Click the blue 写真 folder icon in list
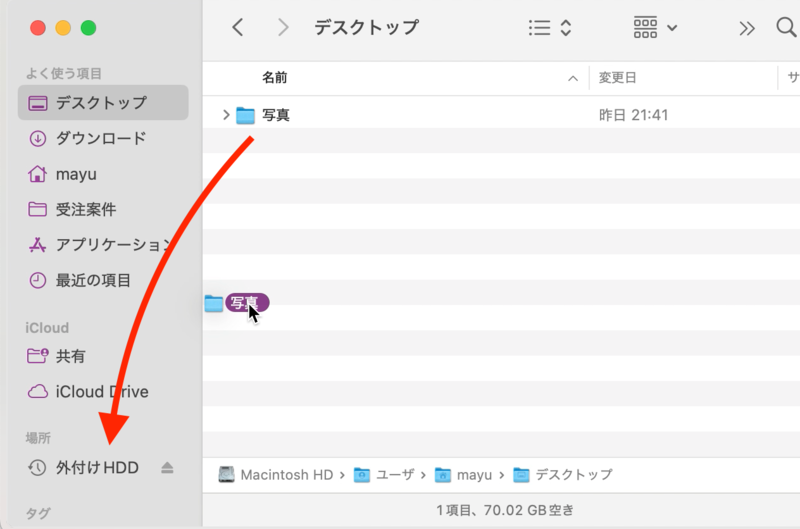 point(245,115)
